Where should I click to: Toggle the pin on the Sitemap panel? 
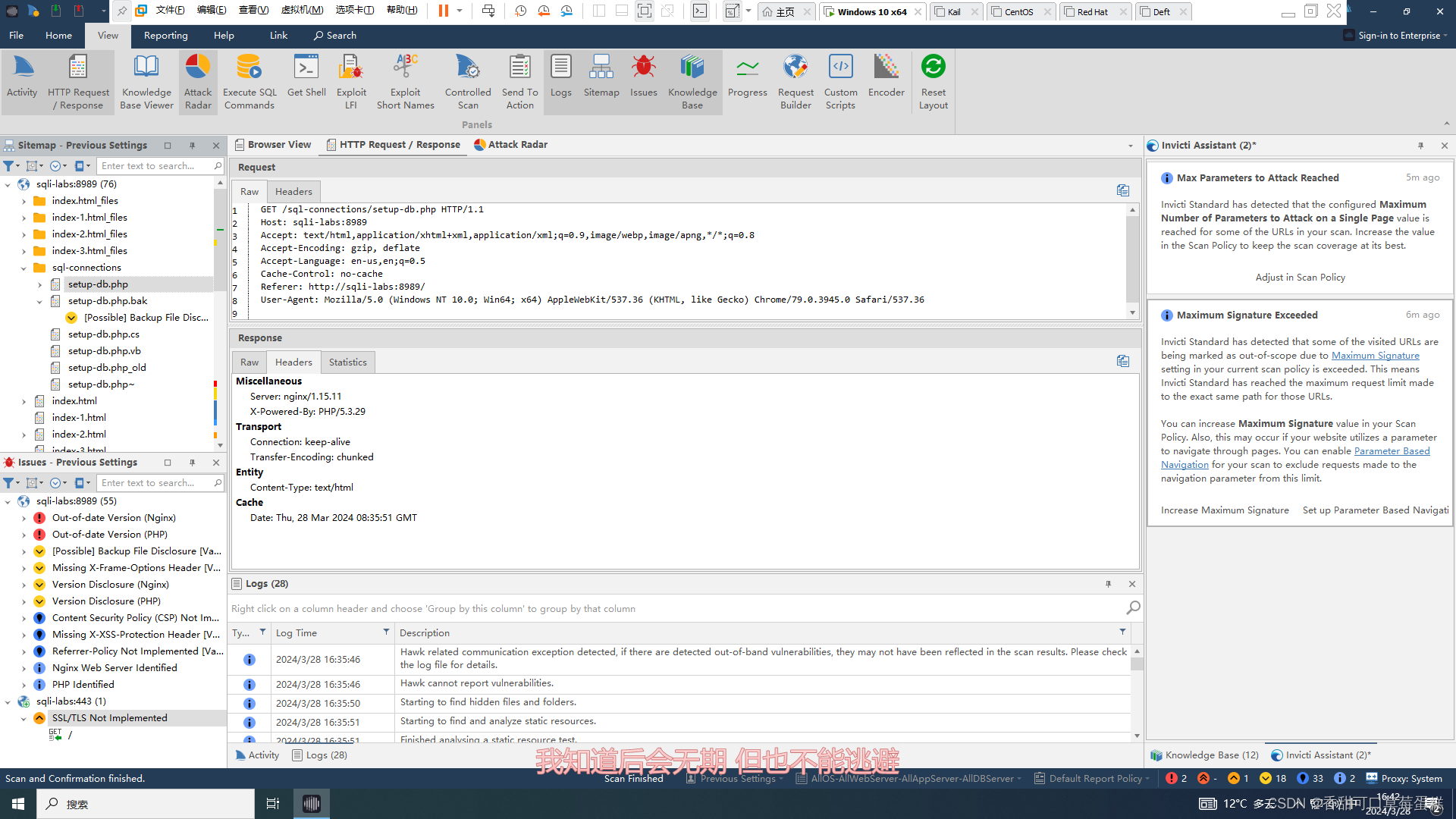pyautogui.click(x=192, y=146)
